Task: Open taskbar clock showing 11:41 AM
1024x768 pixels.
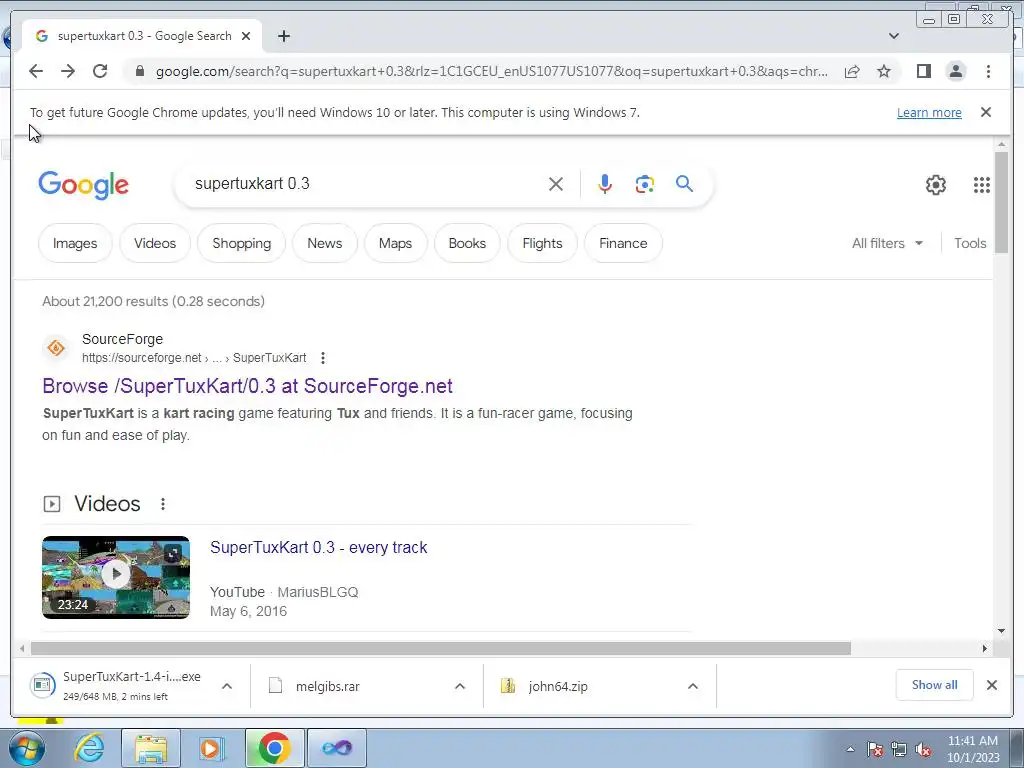Action: (972, 748)
